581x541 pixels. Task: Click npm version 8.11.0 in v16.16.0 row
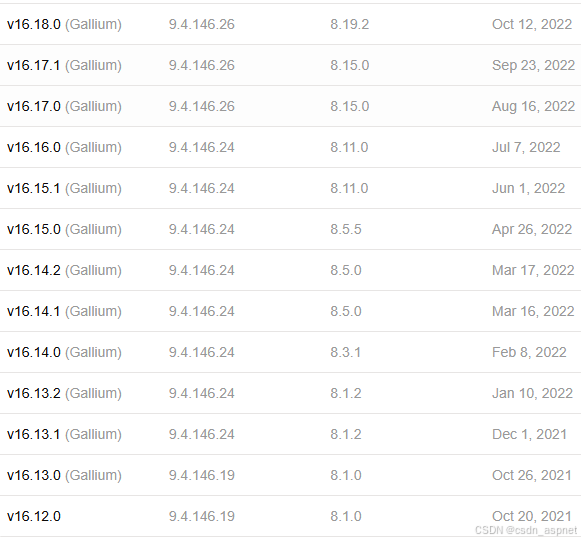349,147
